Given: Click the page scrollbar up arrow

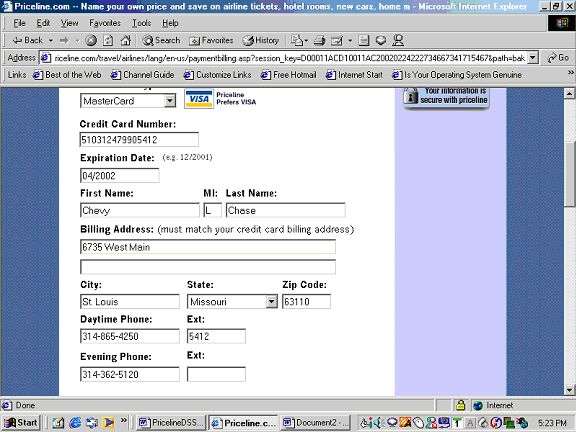Looking at the screenshot, I should (x=569, y=94).
